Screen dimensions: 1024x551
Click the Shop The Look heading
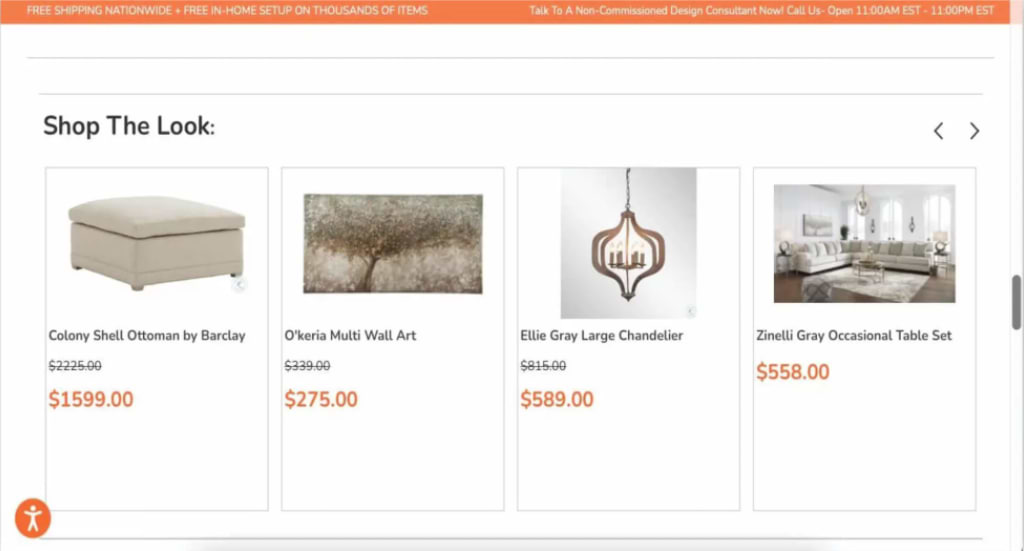click(129, 126)
